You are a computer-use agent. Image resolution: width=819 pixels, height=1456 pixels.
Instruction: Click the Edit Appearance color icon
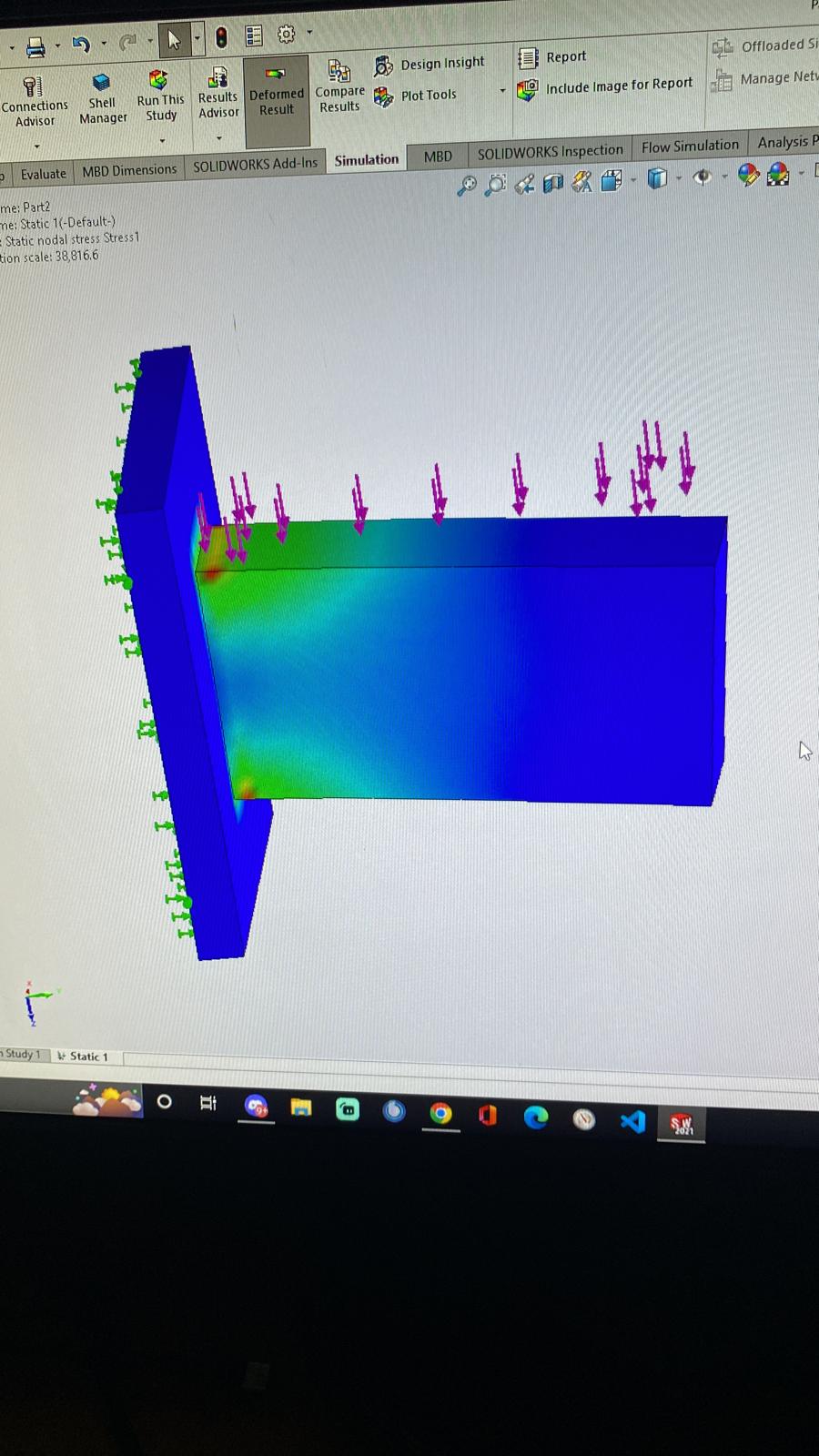click(x=748, y=175)
